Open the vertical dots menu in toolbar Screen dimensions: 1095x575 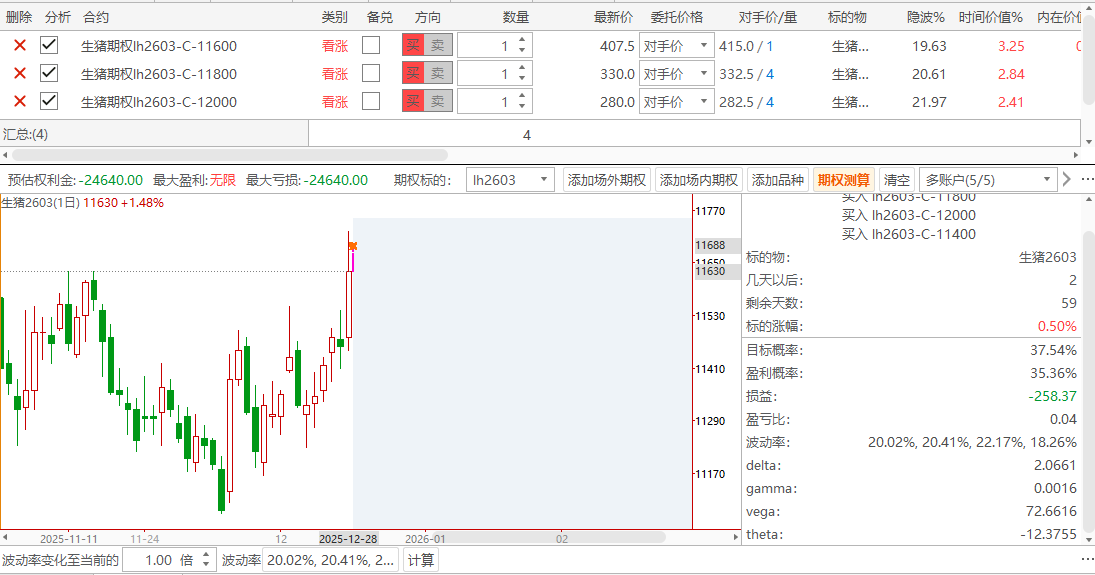pos(1086,180)
